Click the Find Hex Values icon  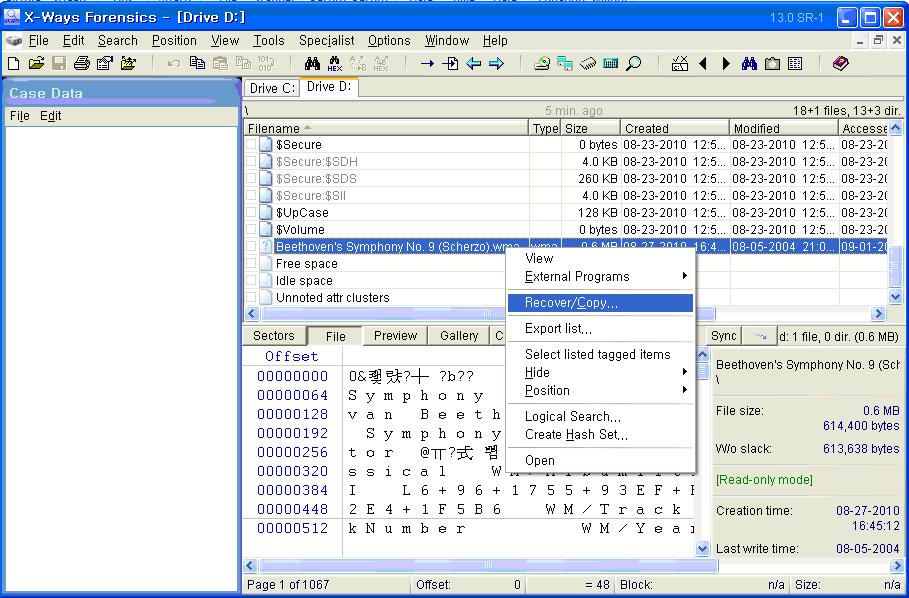(x=335, y=63)
